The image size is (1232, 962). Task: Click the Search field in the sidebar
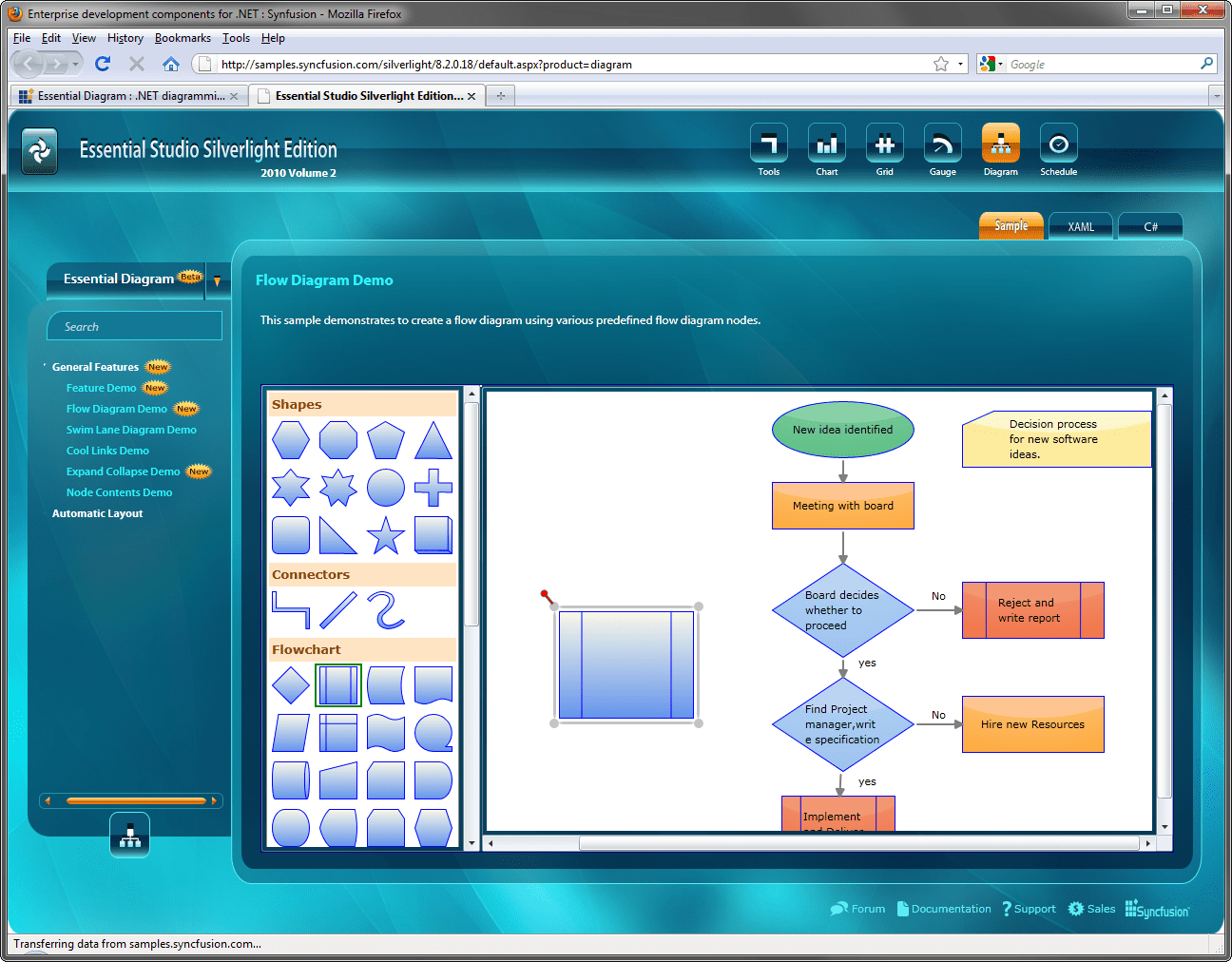point(134,326)
